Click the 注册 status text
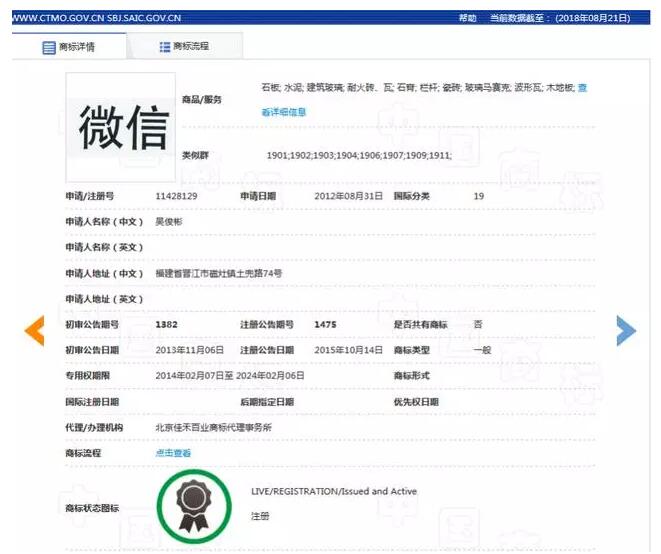 click(x=260, y=516)
